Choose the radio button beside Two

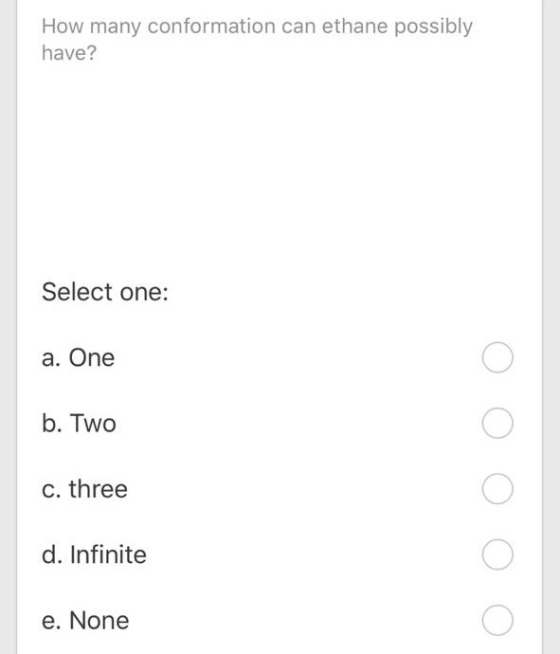click(497, 423)
